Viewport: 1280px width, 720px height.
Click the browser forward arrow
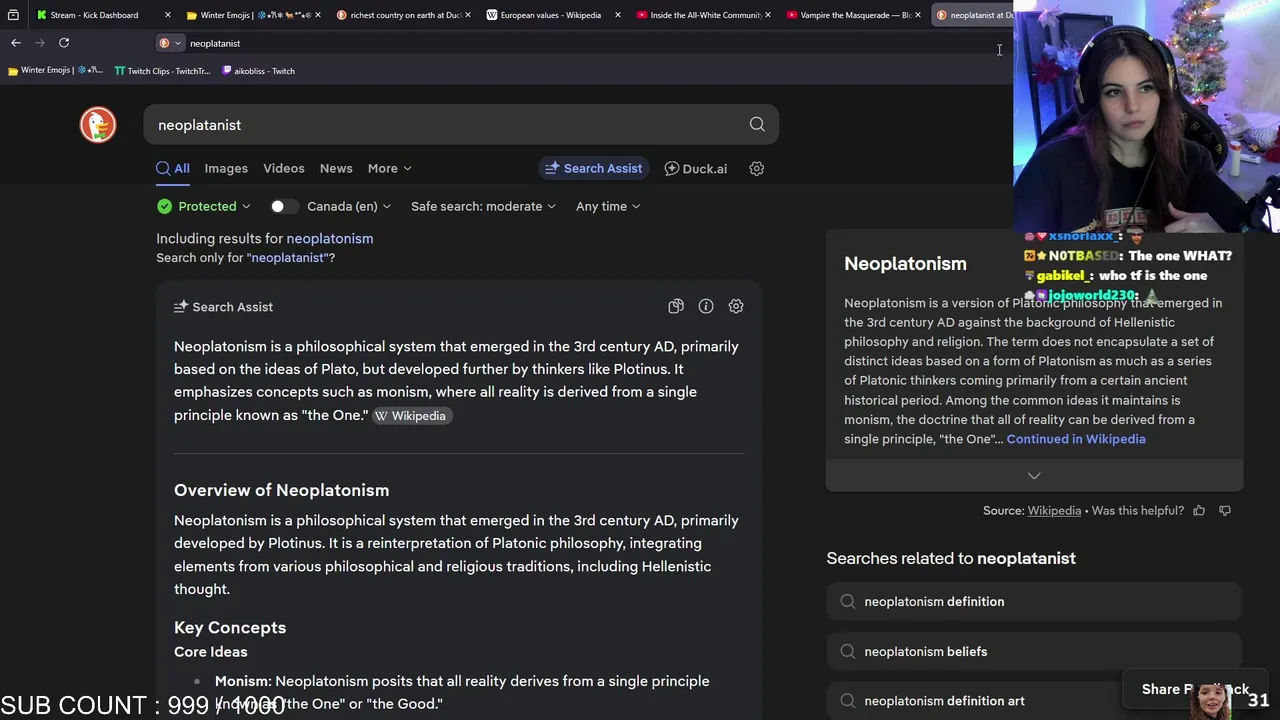pyautogui.click(x=40, y=43)
